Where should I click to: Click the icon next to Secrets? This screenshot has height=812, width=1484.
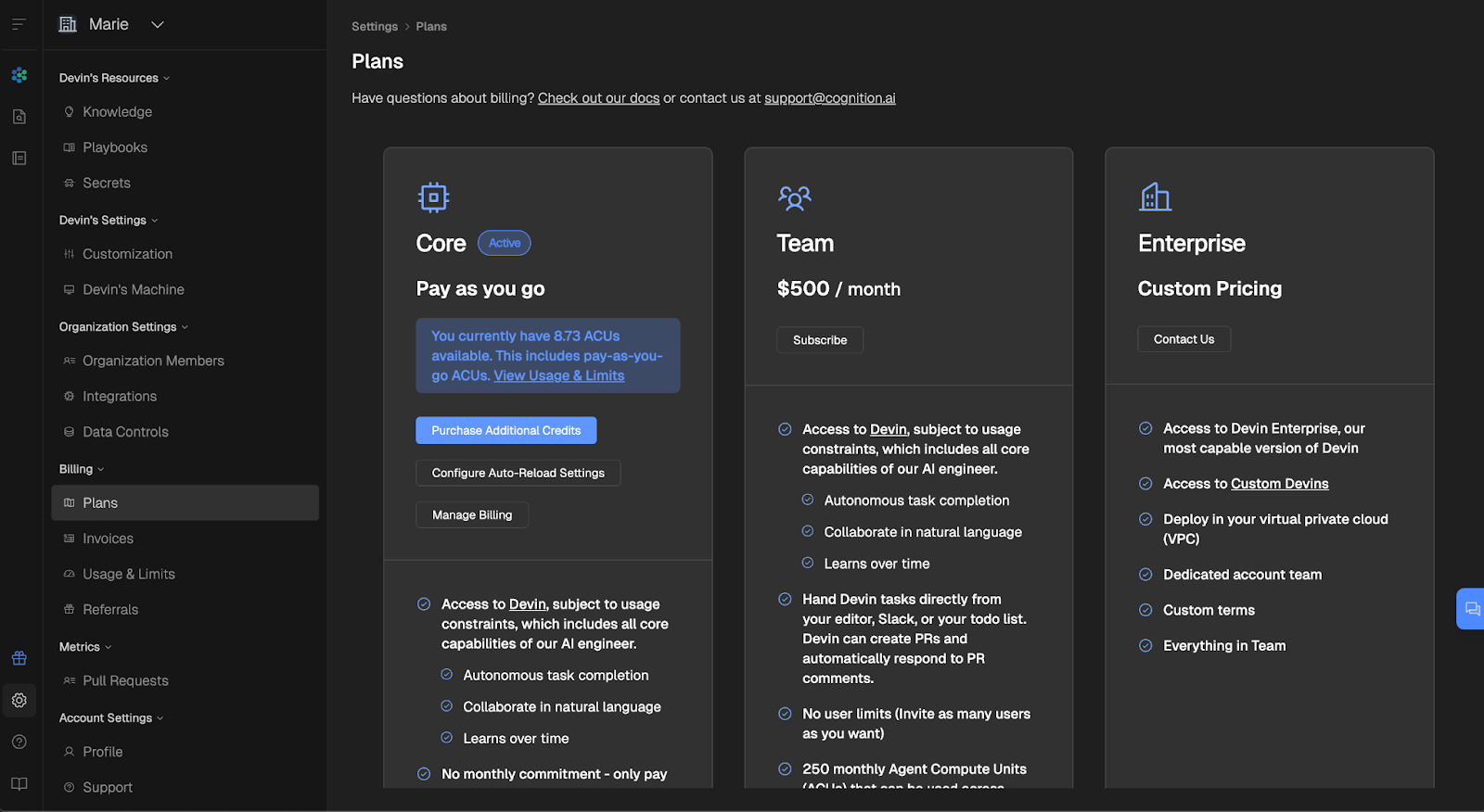[x=69, y=183]
